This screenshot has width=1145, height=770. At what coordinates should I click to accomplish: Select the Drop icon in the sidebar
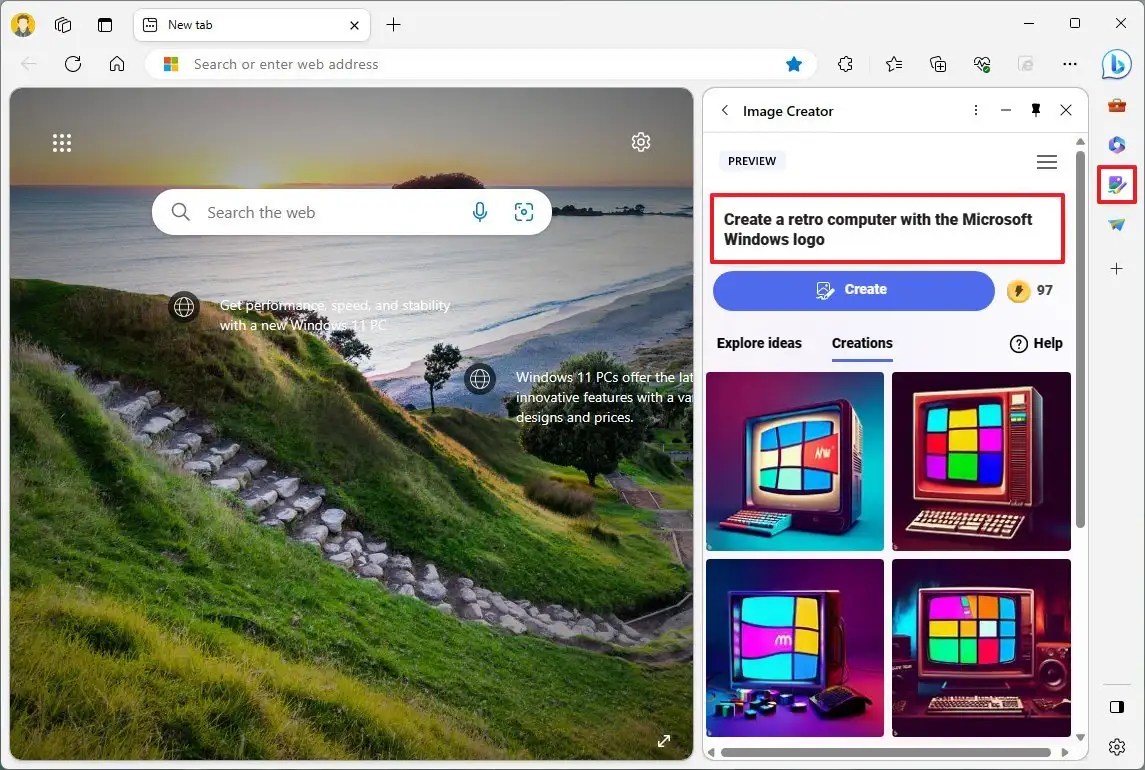(1117, 224)
